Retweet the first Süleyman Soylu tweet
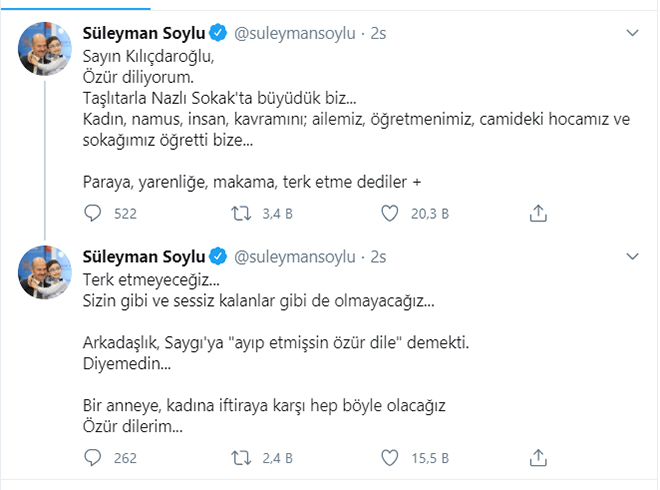Viewport: 660px width, 490px height. [241, 213]
